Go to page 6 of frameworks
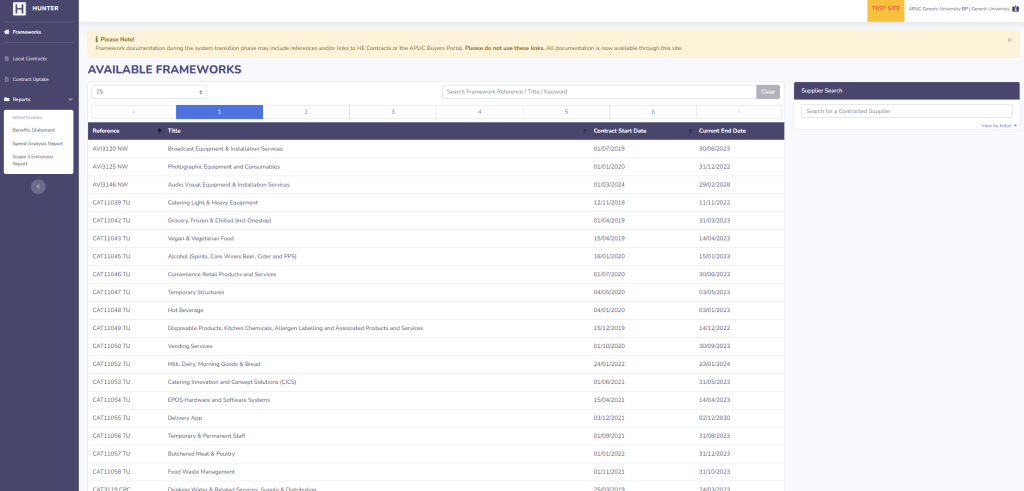The width and height of the screenshot is (1024, 491). tap(652, 112)
